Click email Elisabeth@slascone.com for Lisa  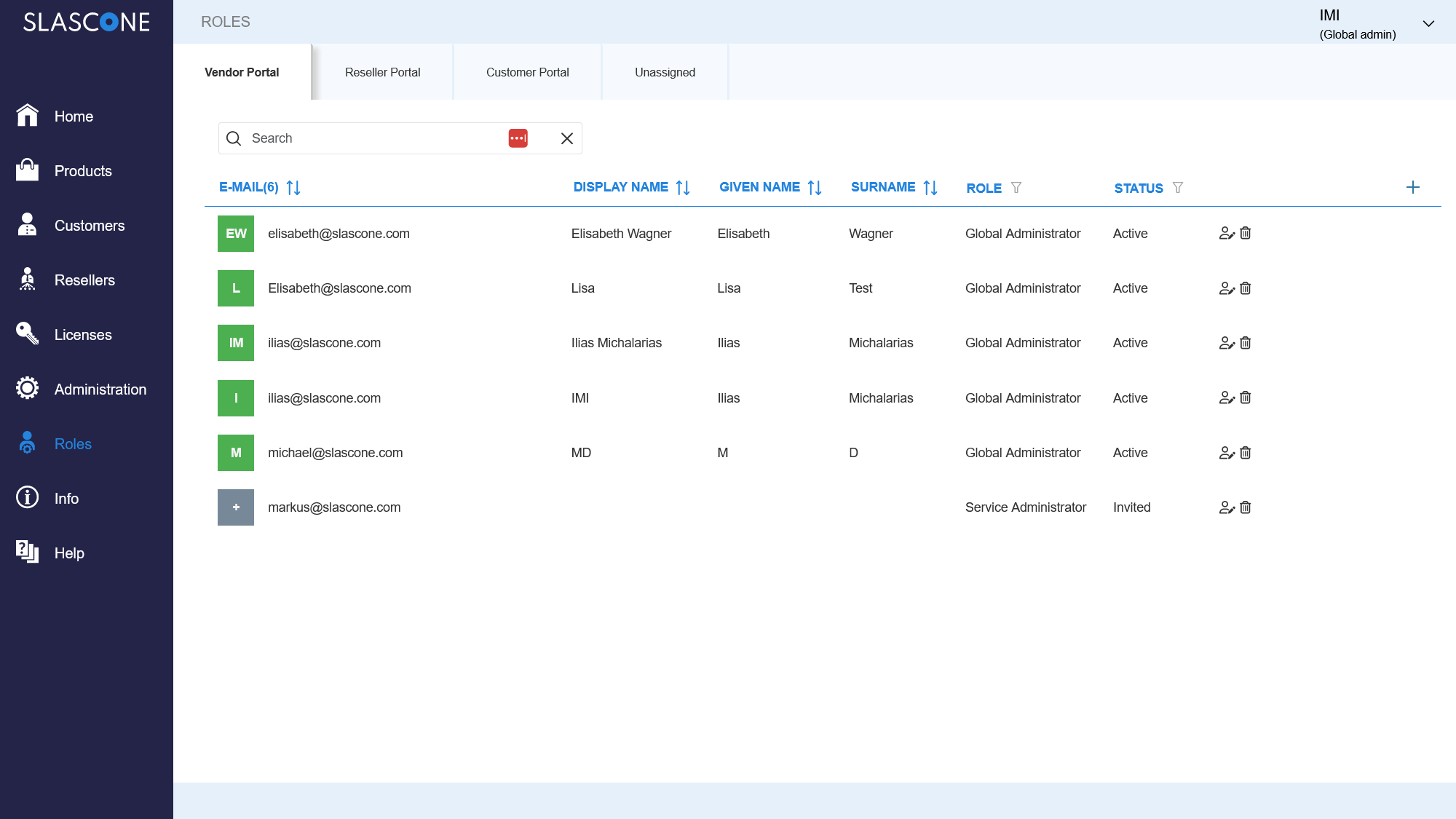tap(339, 288)
